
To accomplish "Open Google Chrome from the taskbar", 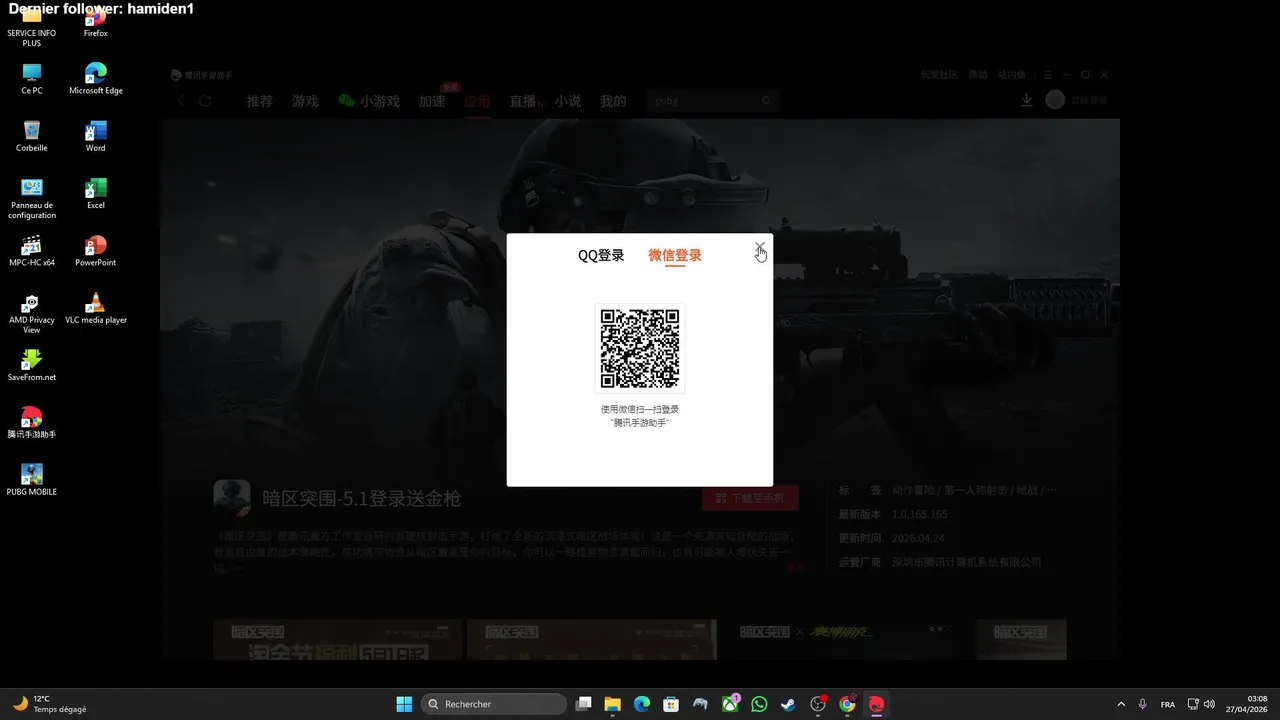I will pyautogui.click(x=847, y=704).
